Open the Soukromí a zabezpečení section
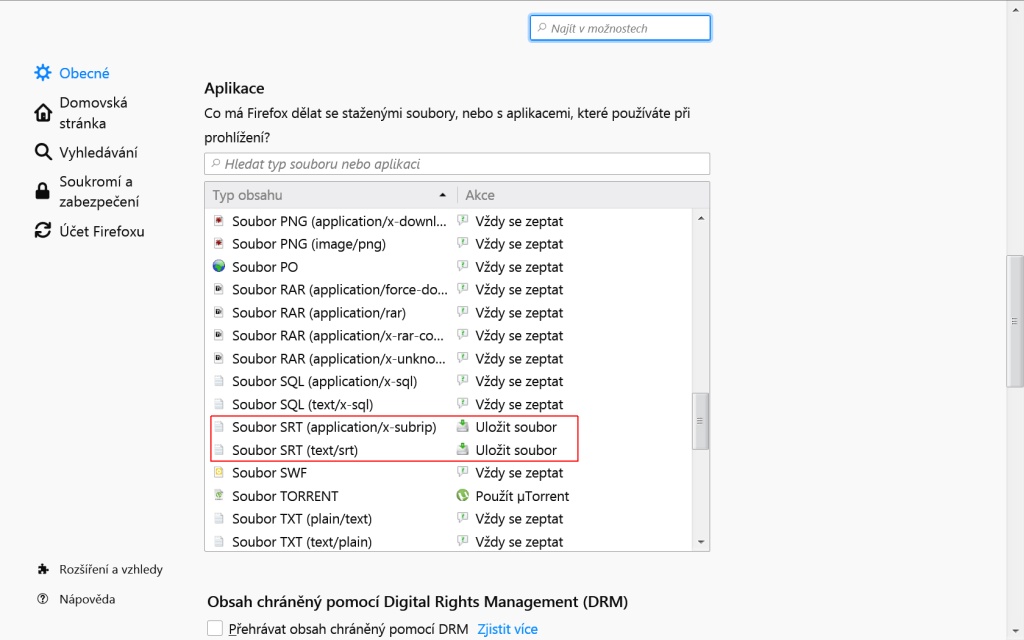1024x640 pixels. coord(96,191)
